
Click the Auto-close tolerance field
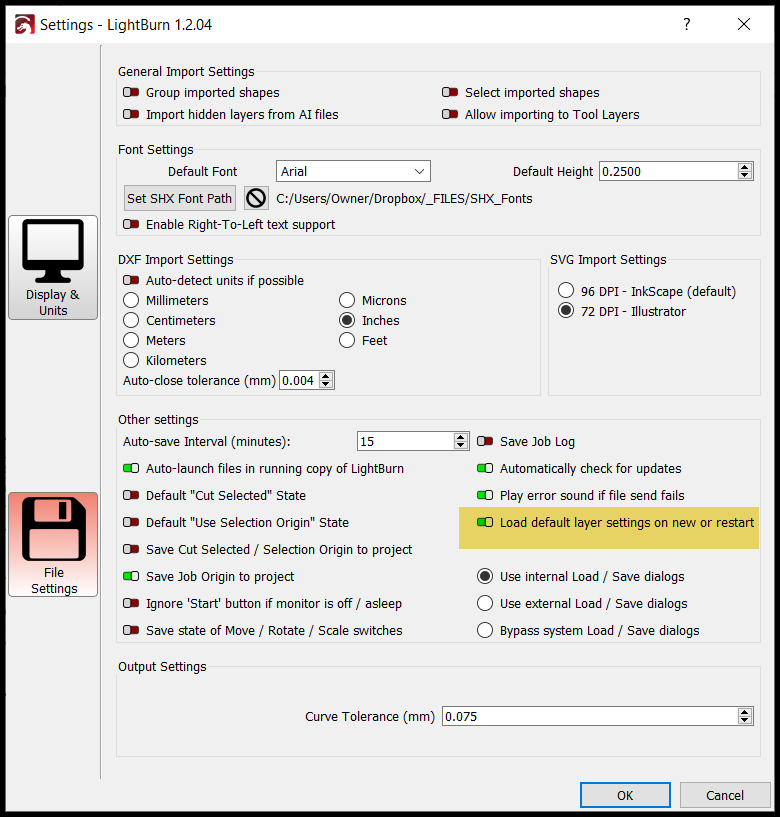[x=299, y=380]
